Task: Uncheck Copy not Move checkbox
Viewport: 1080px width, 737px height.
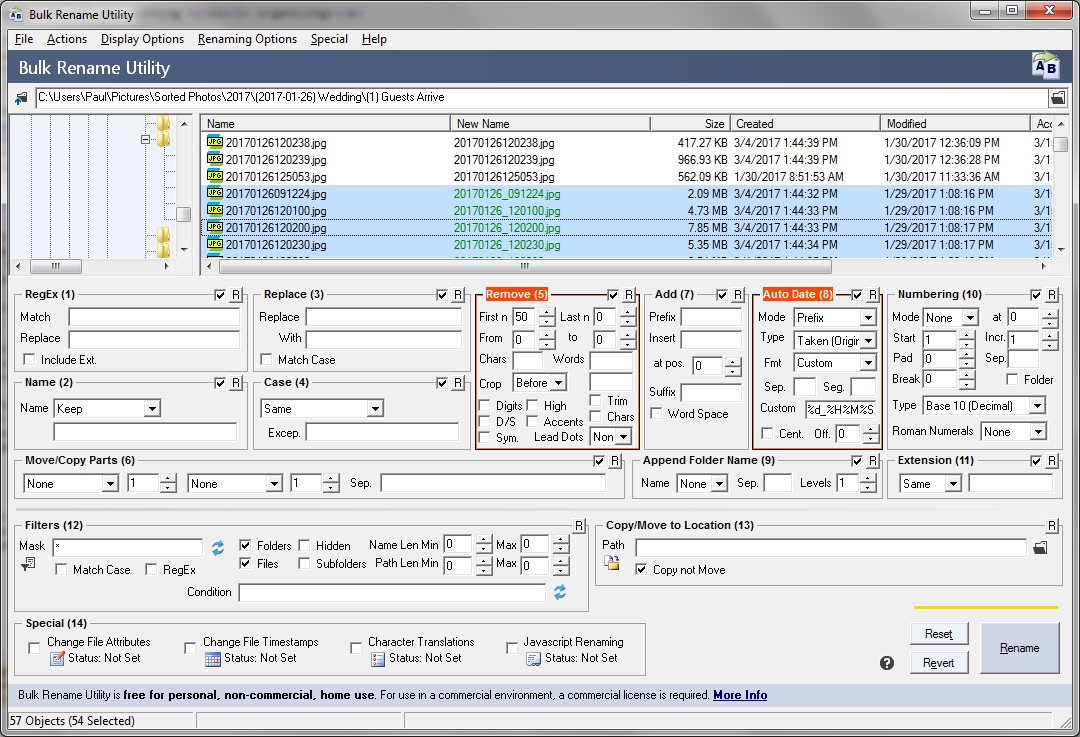Action: (641, 570)
